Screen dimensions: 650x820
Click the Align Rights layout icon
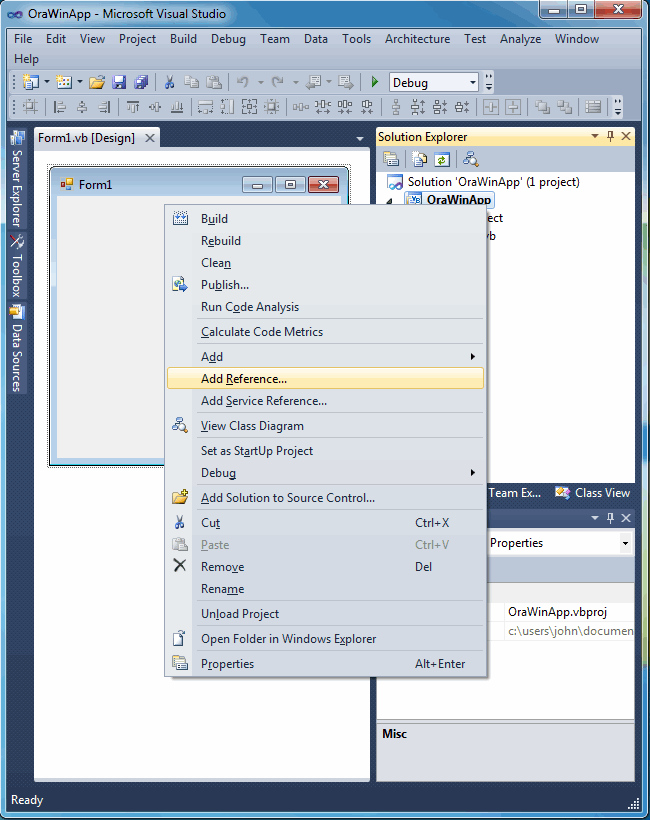point(104,107)
